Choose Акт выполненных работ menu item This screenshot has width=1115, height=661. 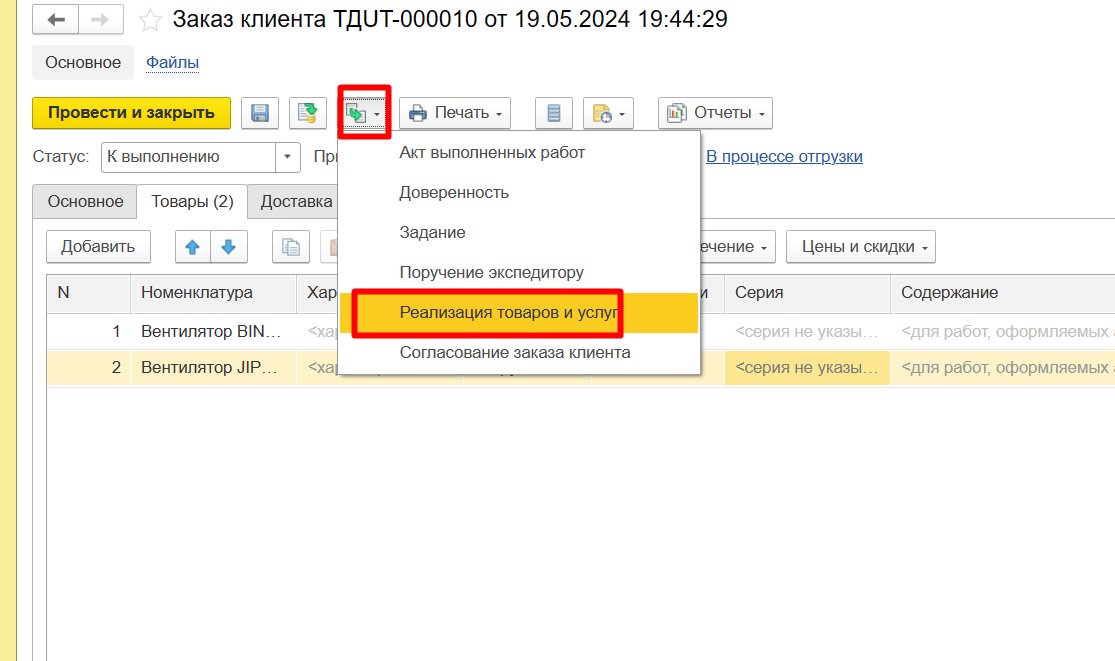519,153
